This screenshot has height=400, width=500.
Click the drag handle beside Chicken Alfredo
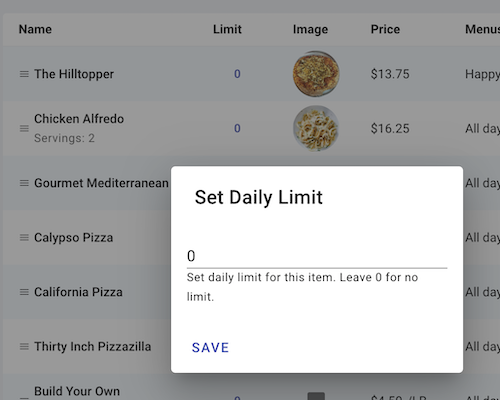tap(24, 128)
